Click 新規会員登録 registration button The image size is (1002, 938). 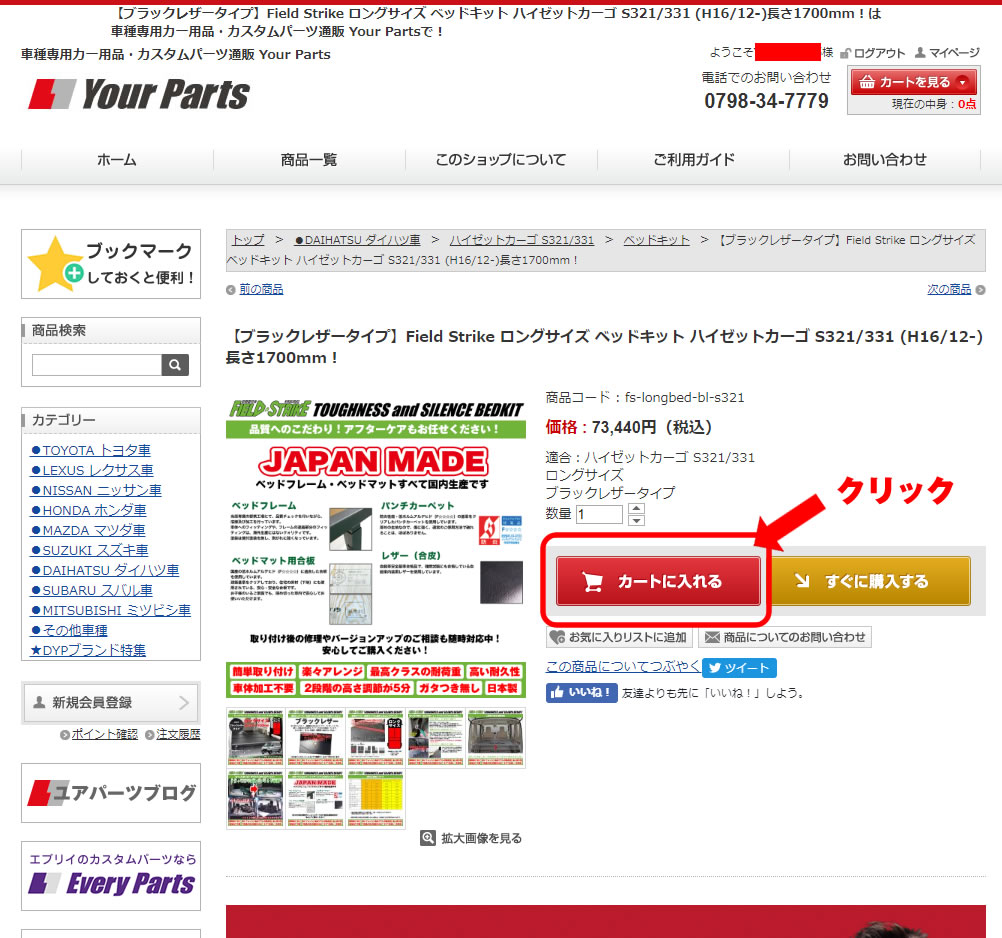[x=111, y=703]
